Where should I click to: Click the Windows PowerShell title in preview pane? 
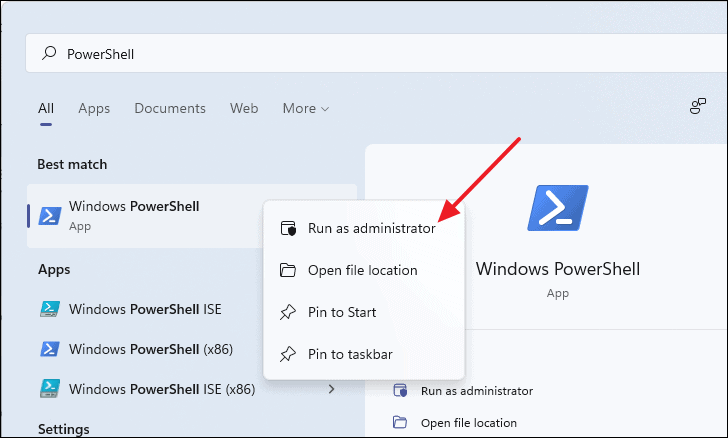[558, 269]
